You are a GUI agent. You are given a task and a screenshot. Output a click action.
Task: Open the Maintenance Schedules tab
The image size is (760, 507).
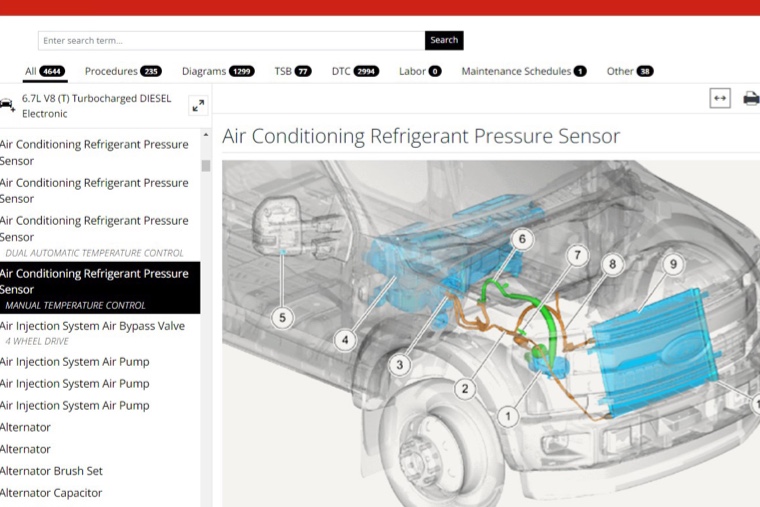523,71
